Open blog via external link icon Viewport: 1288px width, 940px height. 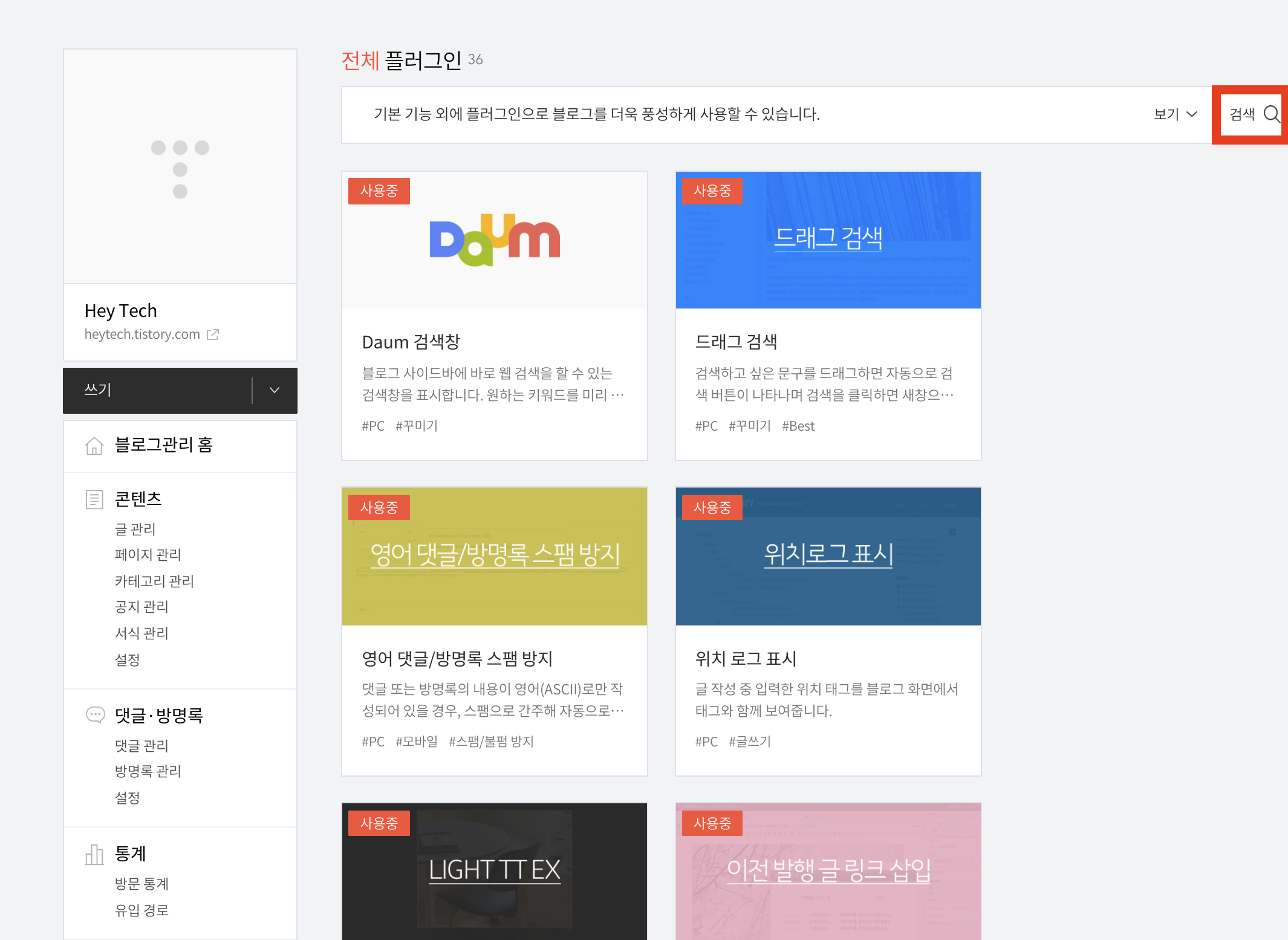tap(212, 335)
